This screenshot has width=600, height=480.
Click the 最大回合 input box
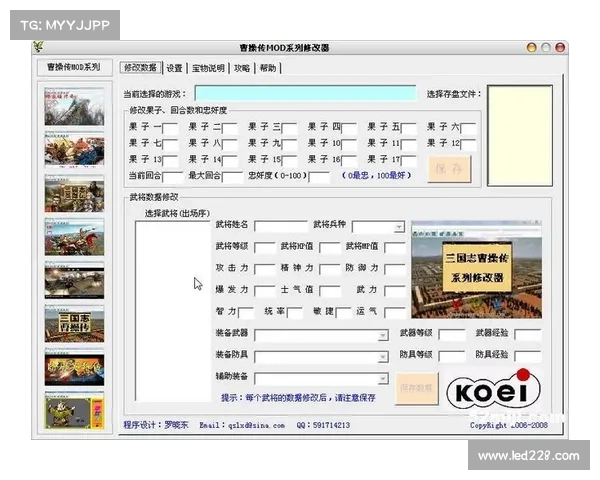pos(232,177)
